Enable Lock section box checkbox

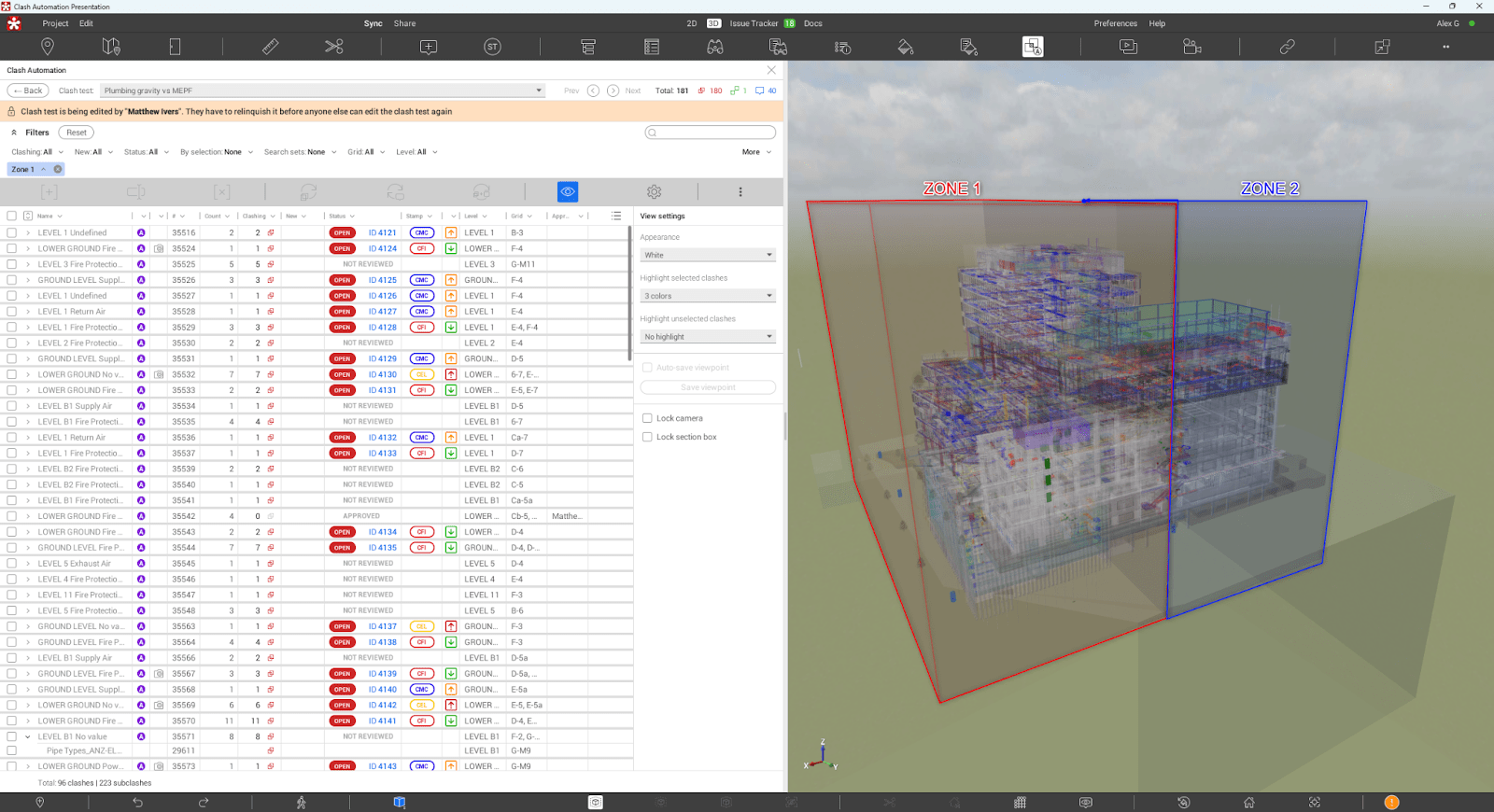pyautogui.click(x=647, y=437)
